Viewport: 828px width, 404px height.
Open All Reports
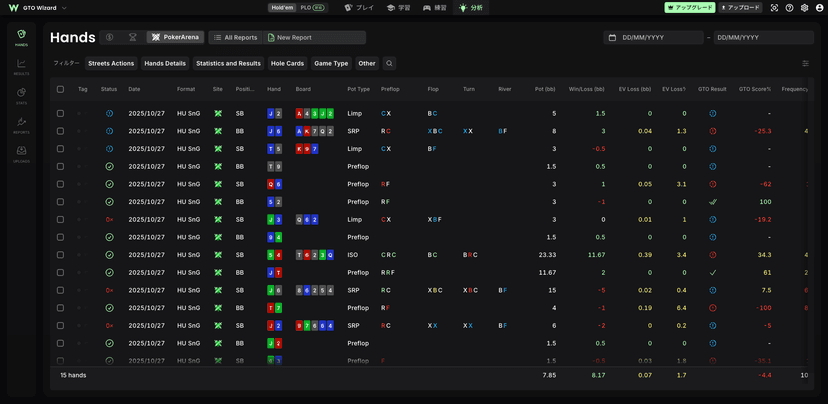point(236,37)
